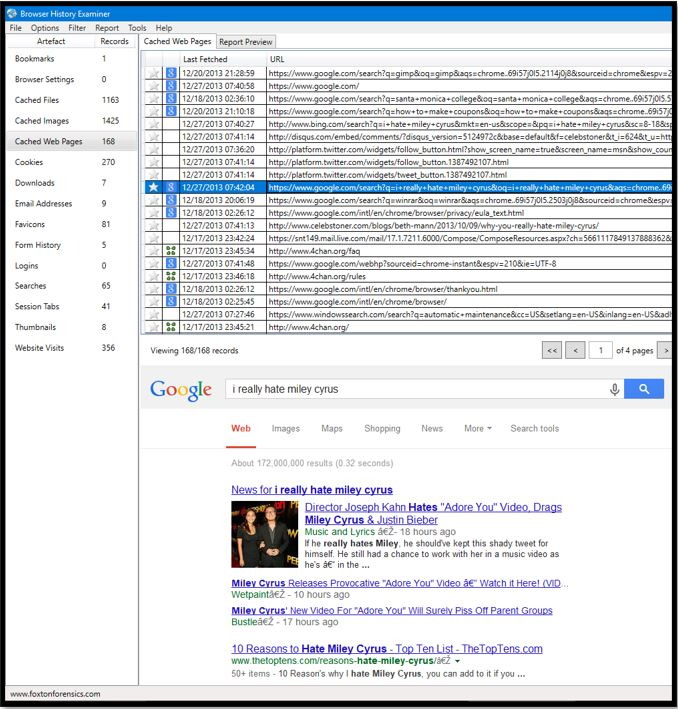678x709 pixels.
Task: Star the 12/27/2013 07:41:48 webhp row
Action: click(x=154, y=263)
